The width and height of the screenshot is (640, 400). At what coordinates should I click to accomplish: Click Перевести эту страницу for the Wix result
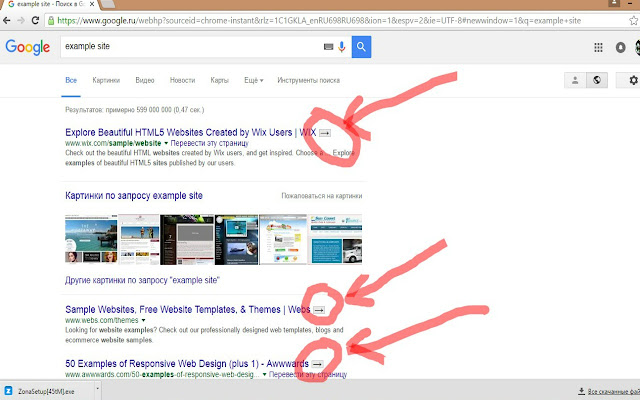pos(209,143)
